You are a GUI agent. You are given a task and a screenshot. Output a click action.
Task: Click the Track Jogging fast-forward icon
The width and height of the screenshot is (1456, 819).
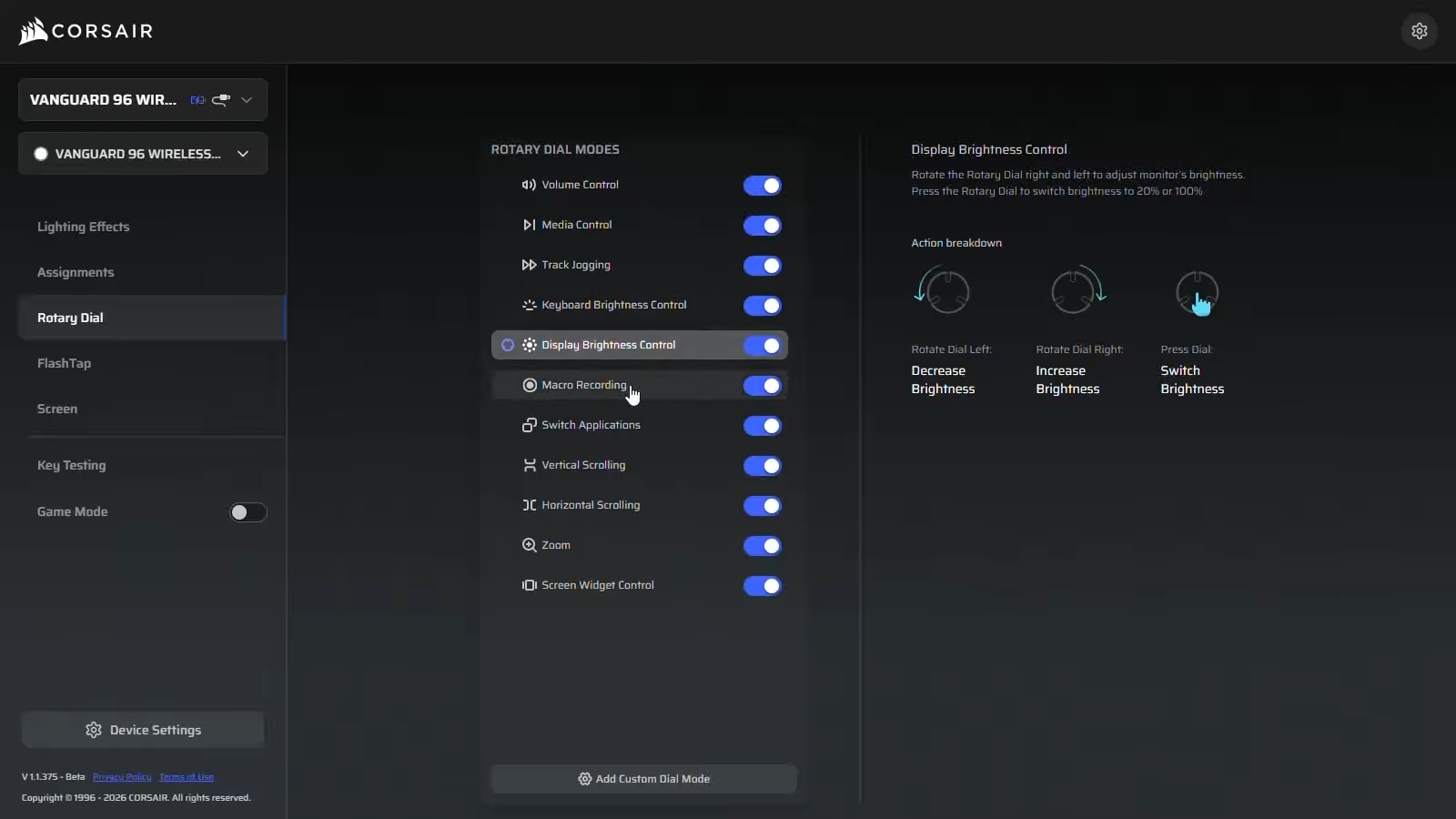(529, 265)
